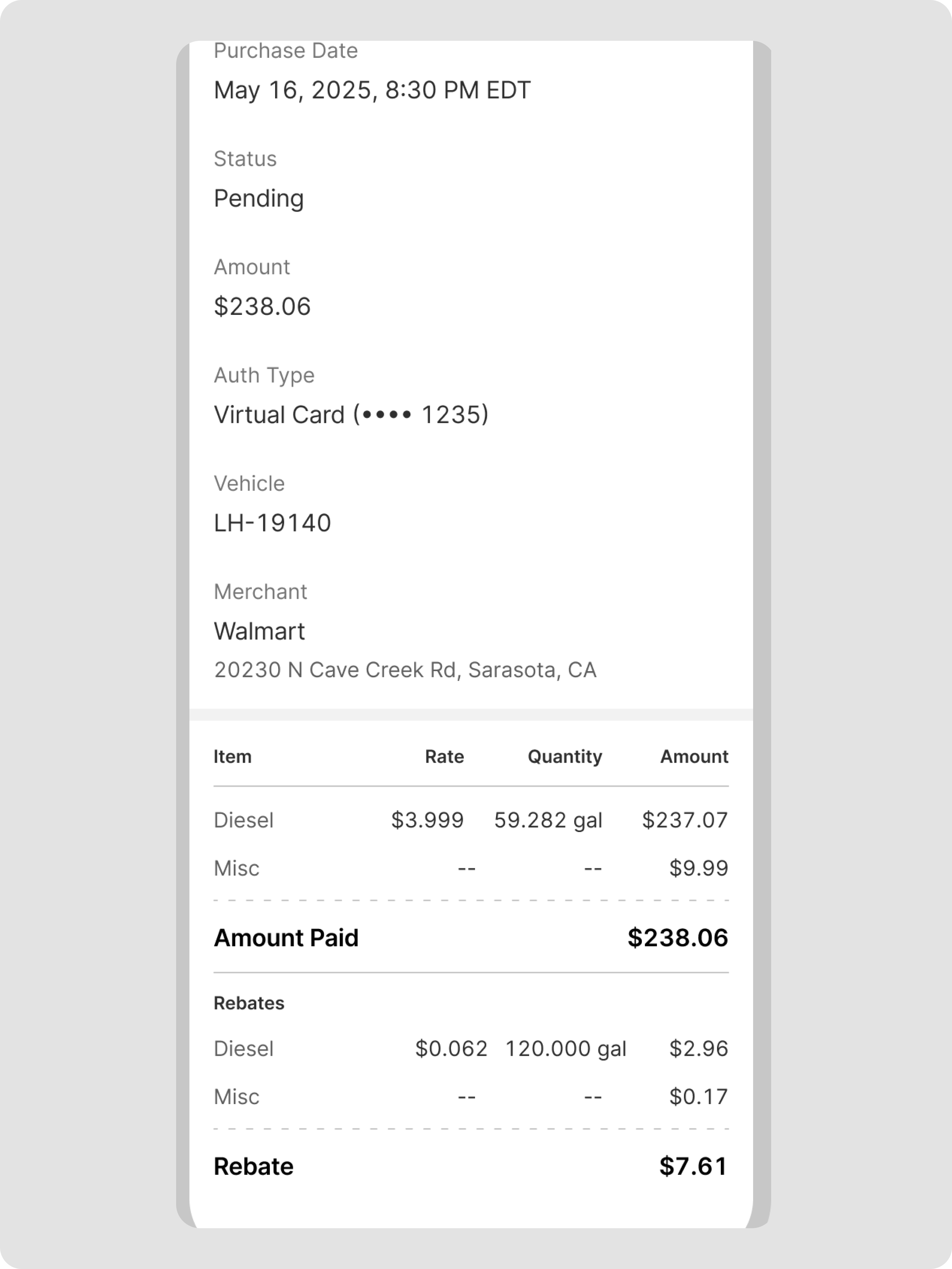This screenshot has width=952, height=1269.
Task: Click the Item column header
Action: 232,757
